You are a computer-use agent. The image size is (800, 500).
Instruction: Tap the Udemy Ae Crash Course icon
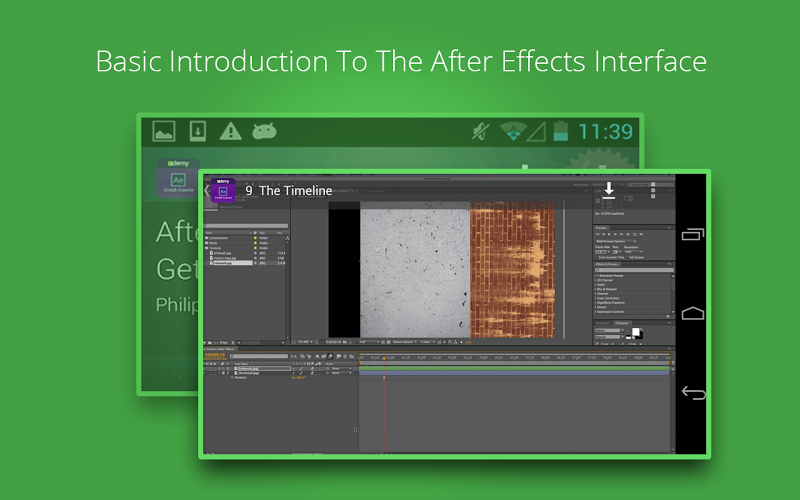click(223, 190)
